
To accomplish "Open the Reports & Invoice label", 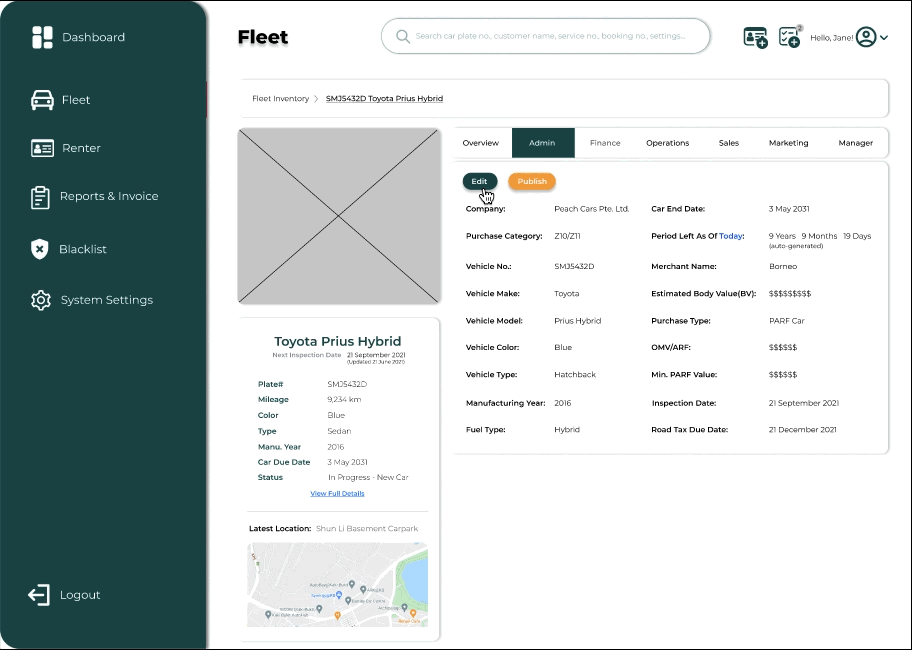I will click(109, 197).
